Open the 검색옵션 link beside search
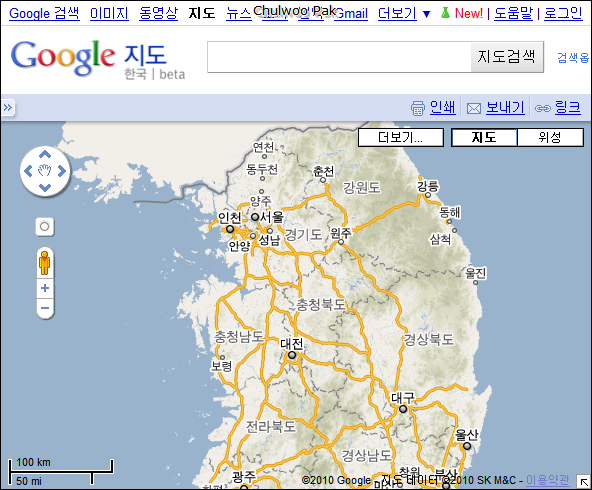The image size is (592, 490). pos(573,57)
